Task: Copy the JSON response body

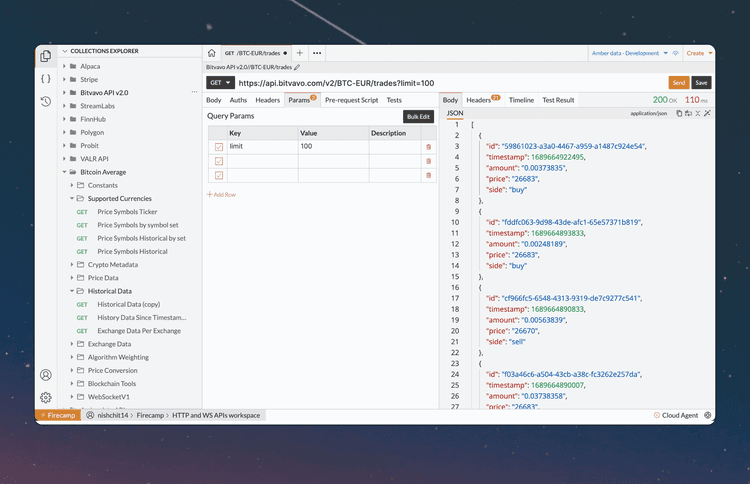Action: (x=679, y=114)
